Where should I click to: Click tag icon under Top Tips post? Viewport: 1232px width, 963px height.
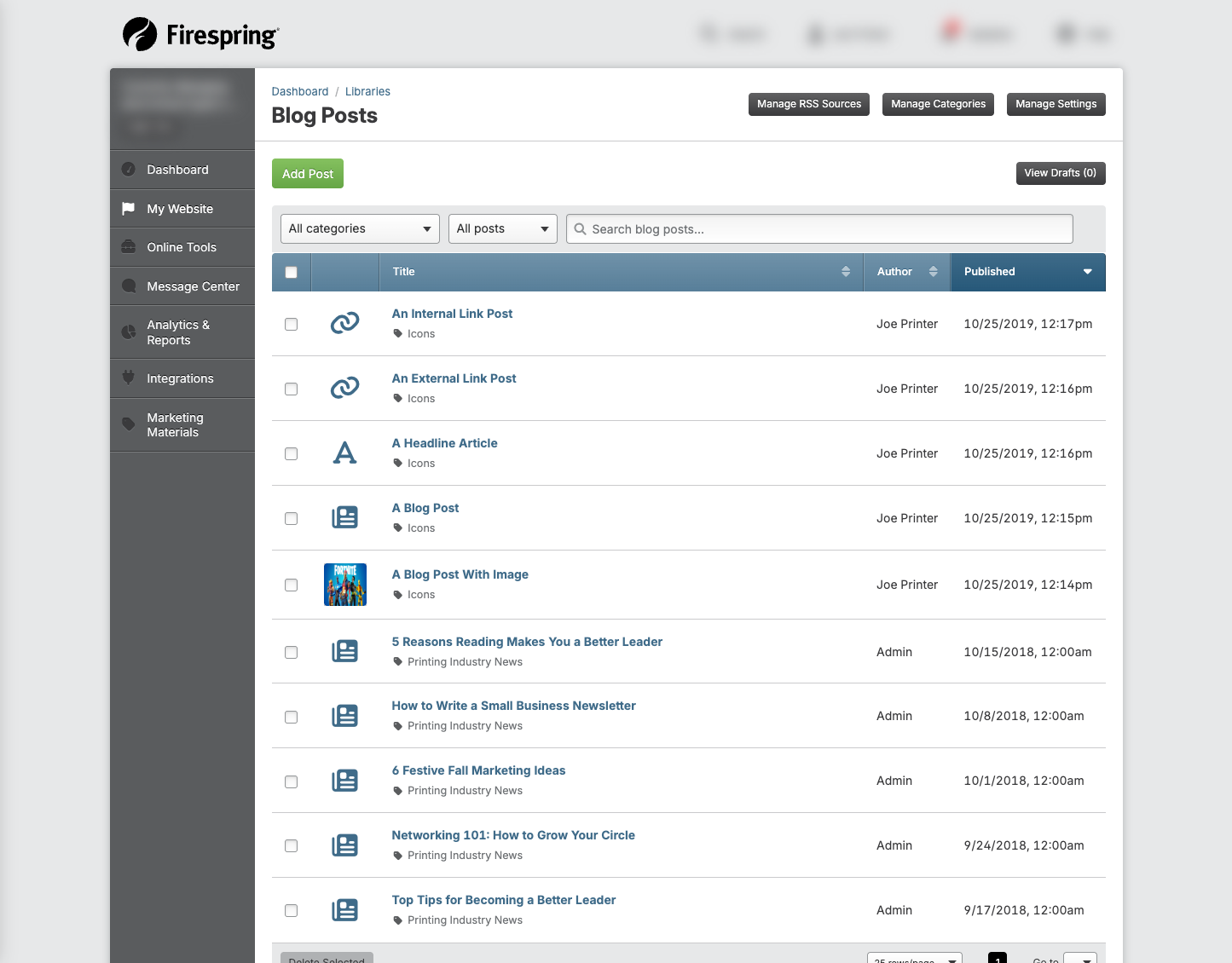point(397,920)
